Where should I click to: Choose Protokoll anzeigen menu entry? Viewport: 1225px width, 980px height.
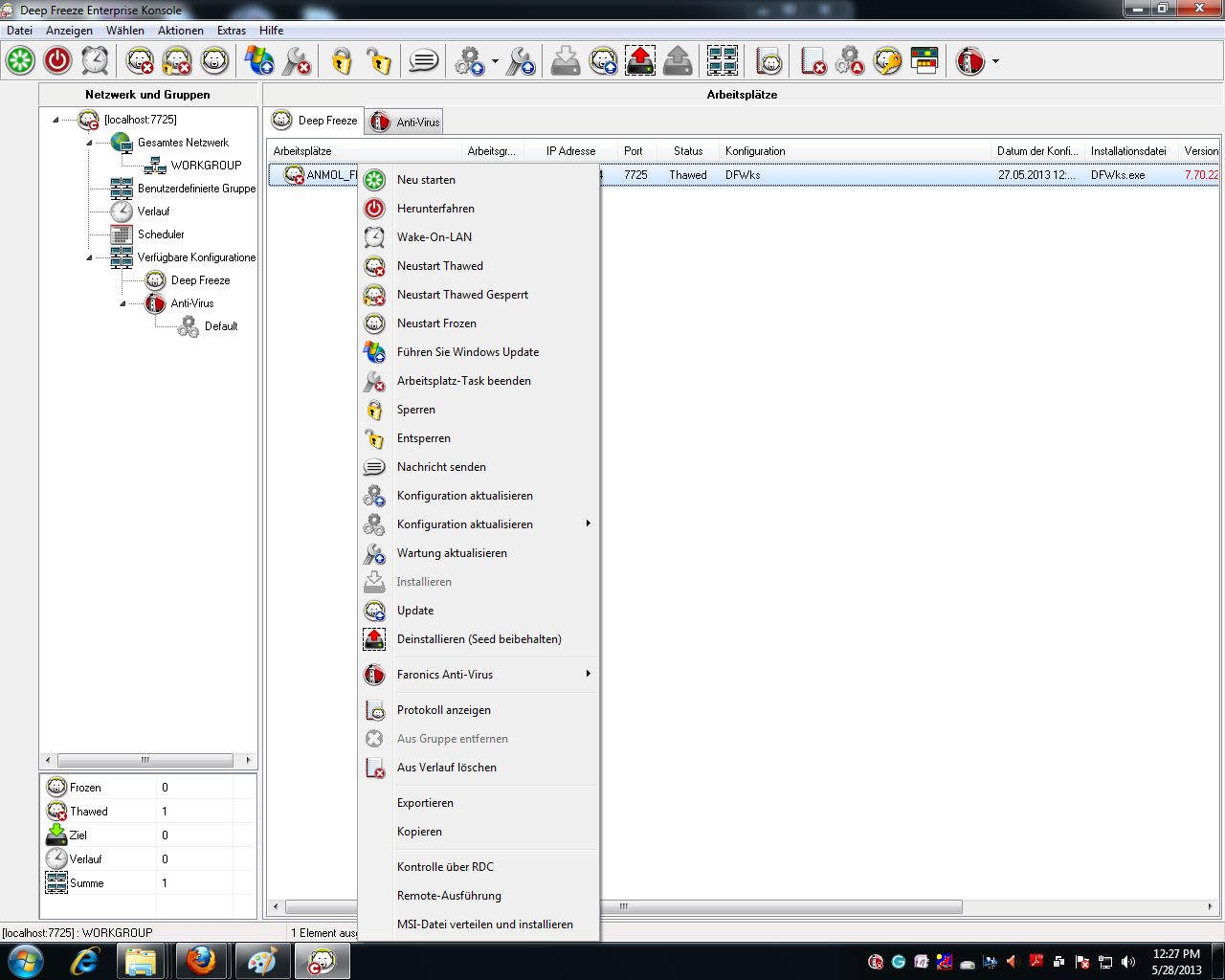coord(479,710)
